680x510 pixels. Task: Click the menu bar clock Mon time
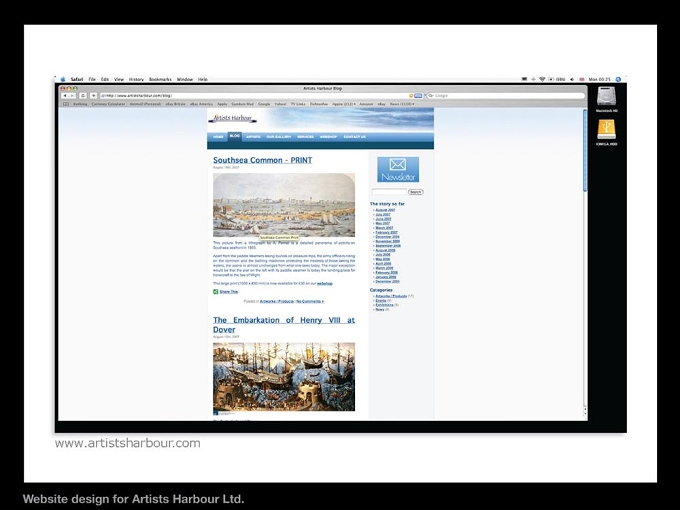[x=599, y=79]
